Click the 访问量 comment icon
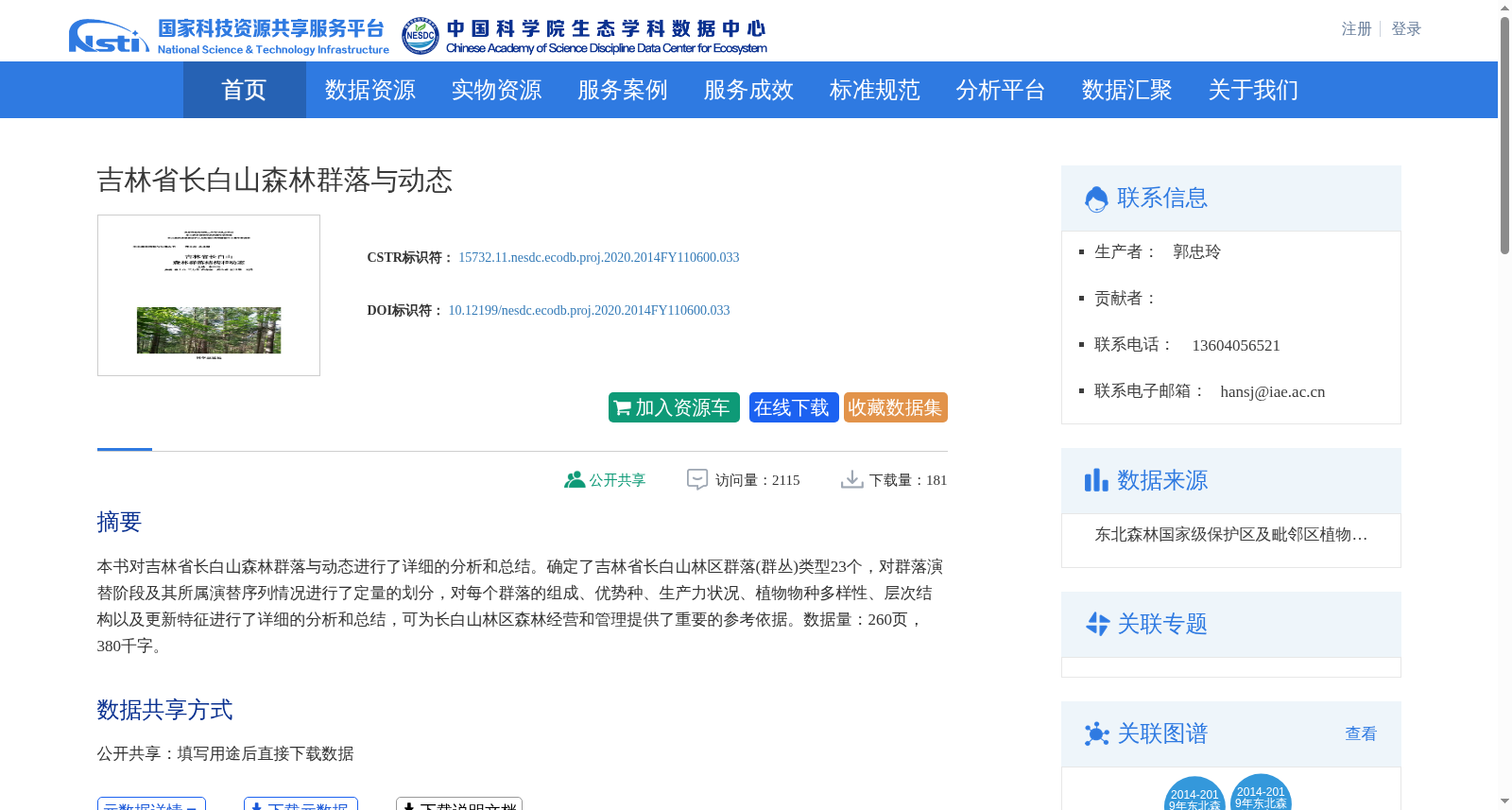Viewport: 1512px width, 810px height. click(x=697, y=480)
